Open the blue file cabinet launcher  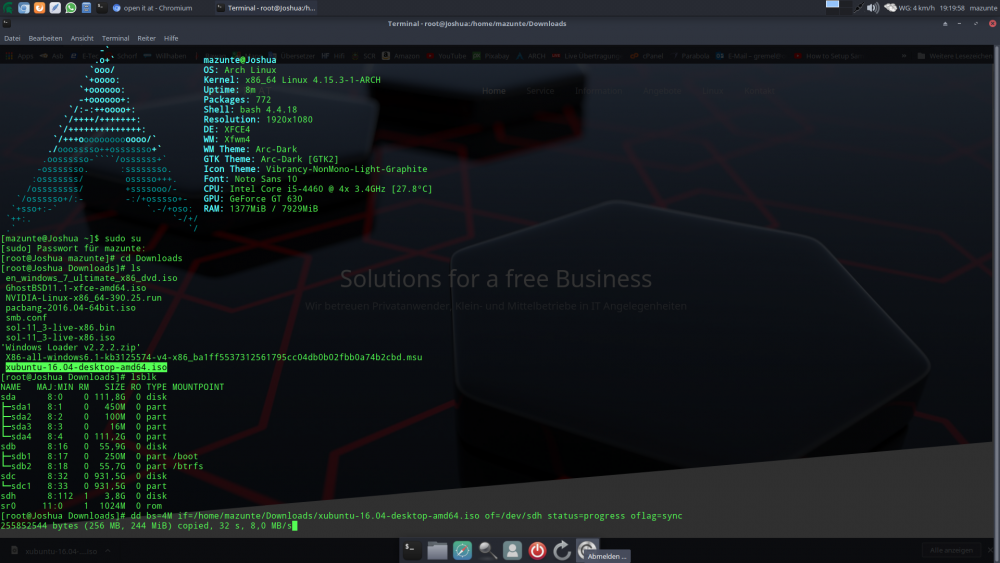coord(86,8)
